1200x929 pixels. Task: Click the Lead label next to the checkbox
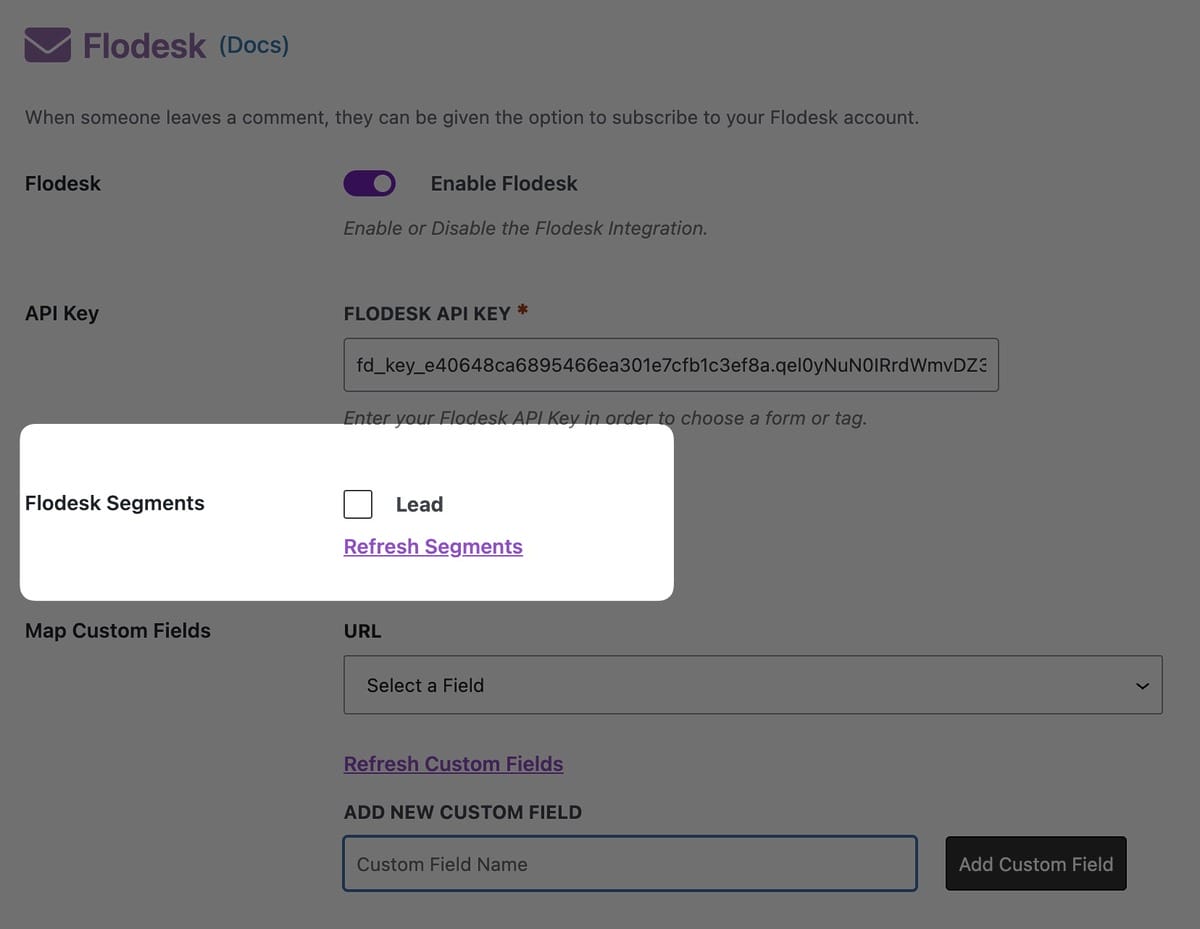point(419,504)
